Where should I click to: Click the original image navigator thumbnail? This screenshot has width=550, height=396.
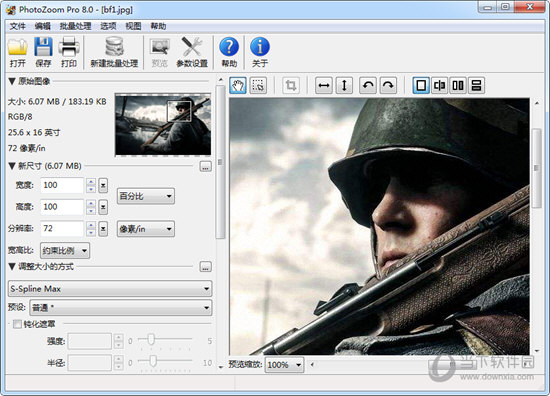click(x=163, y=125)
